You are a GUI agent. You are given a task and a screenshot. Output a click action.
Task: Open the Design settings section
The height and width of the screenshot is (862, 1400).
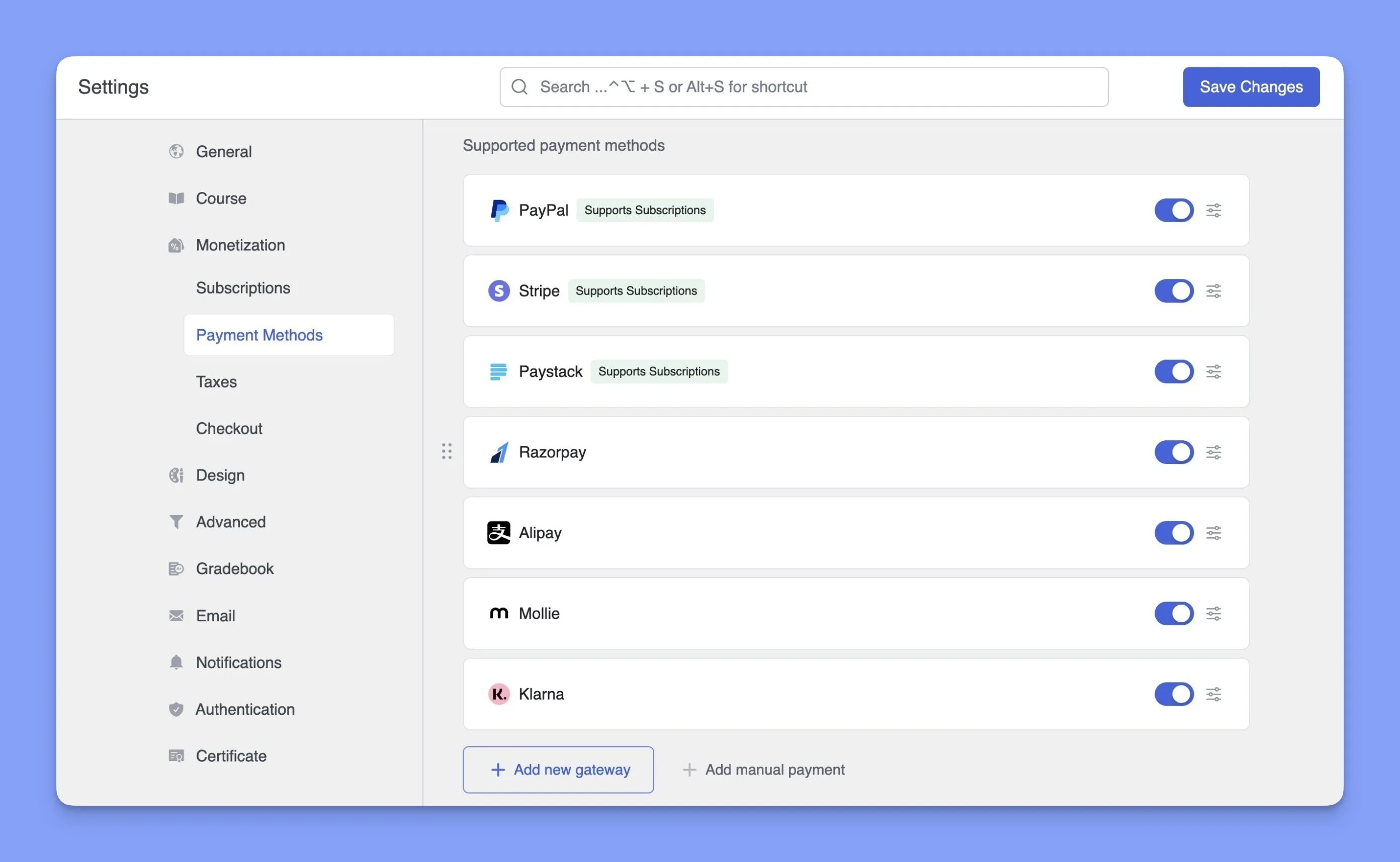coord(220,475)
